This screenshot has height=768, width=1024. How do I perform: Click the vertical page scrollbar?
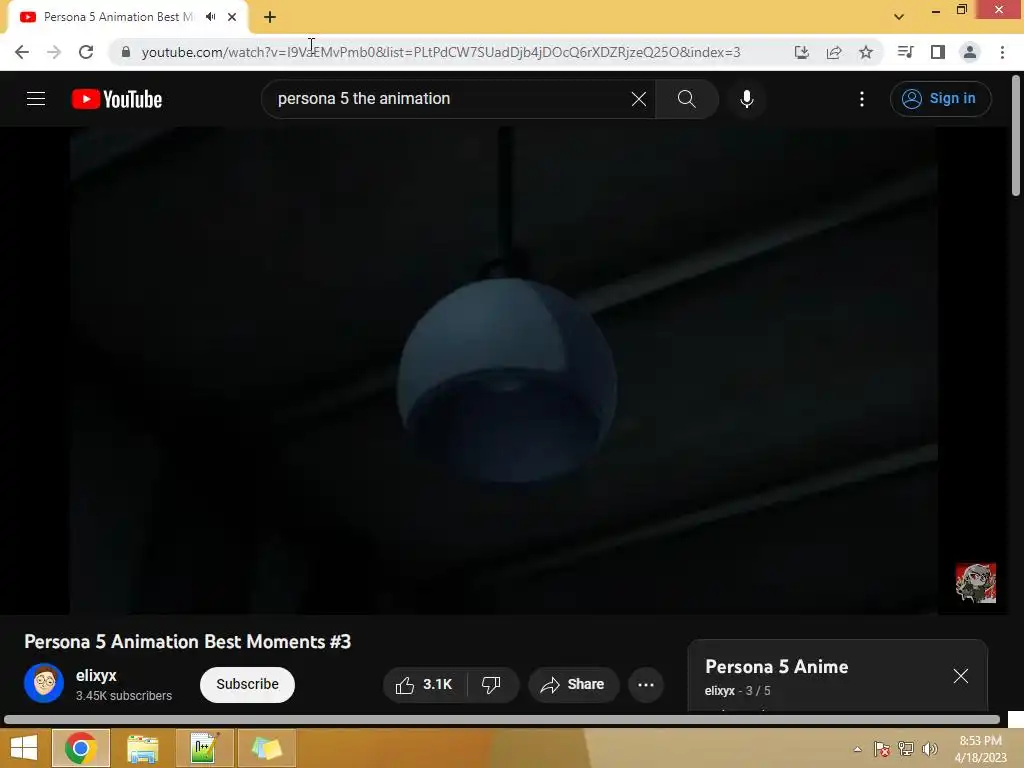point(1016,135)
